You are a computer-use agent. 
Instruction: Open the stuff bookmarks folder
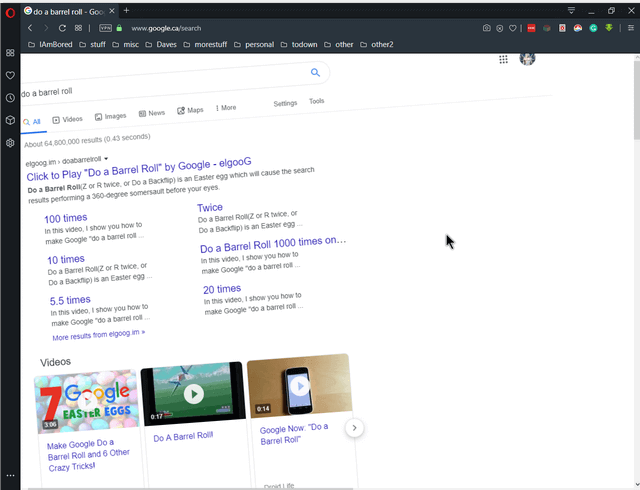[x=92, y=44]
